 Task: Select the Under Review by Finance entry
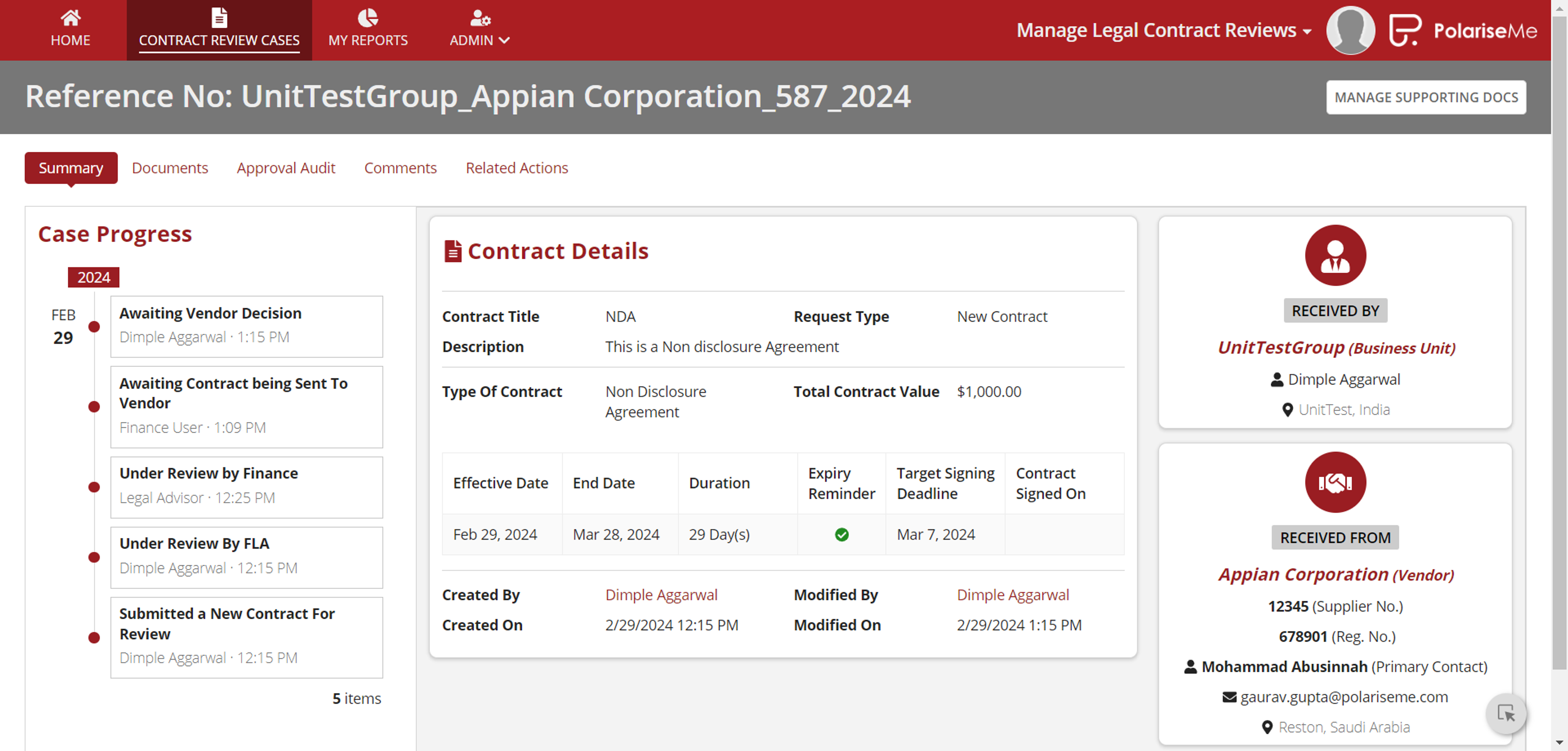point(247,487)
